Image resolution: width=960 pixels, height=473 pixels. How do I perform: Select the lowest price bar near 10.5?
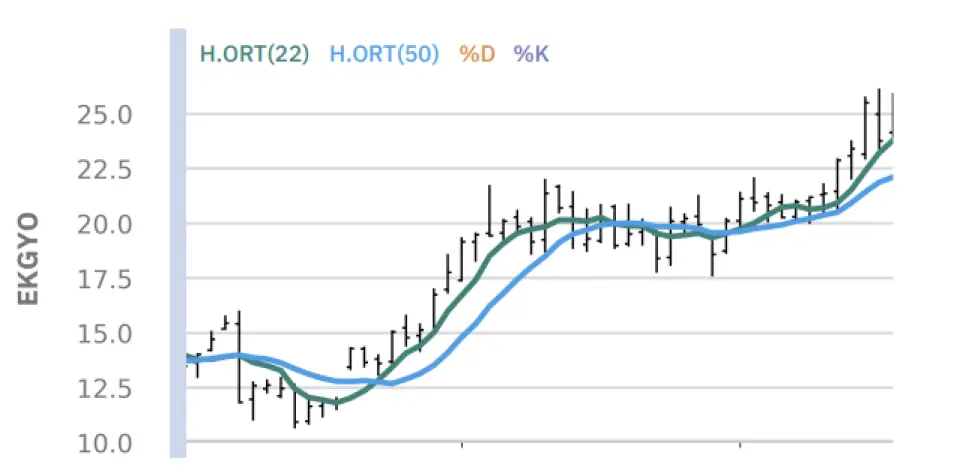tap(295, 410)
